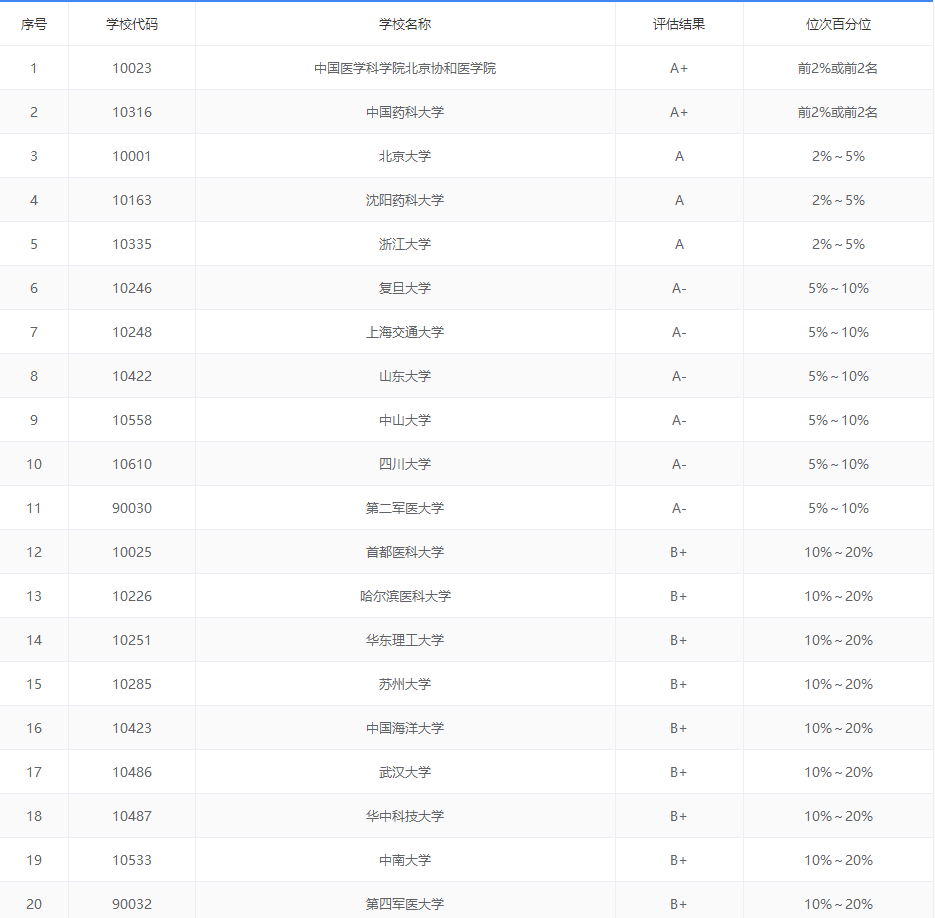
Task: Click the 序号 column header
Action: pyautogui.click(x=34, y=24)
